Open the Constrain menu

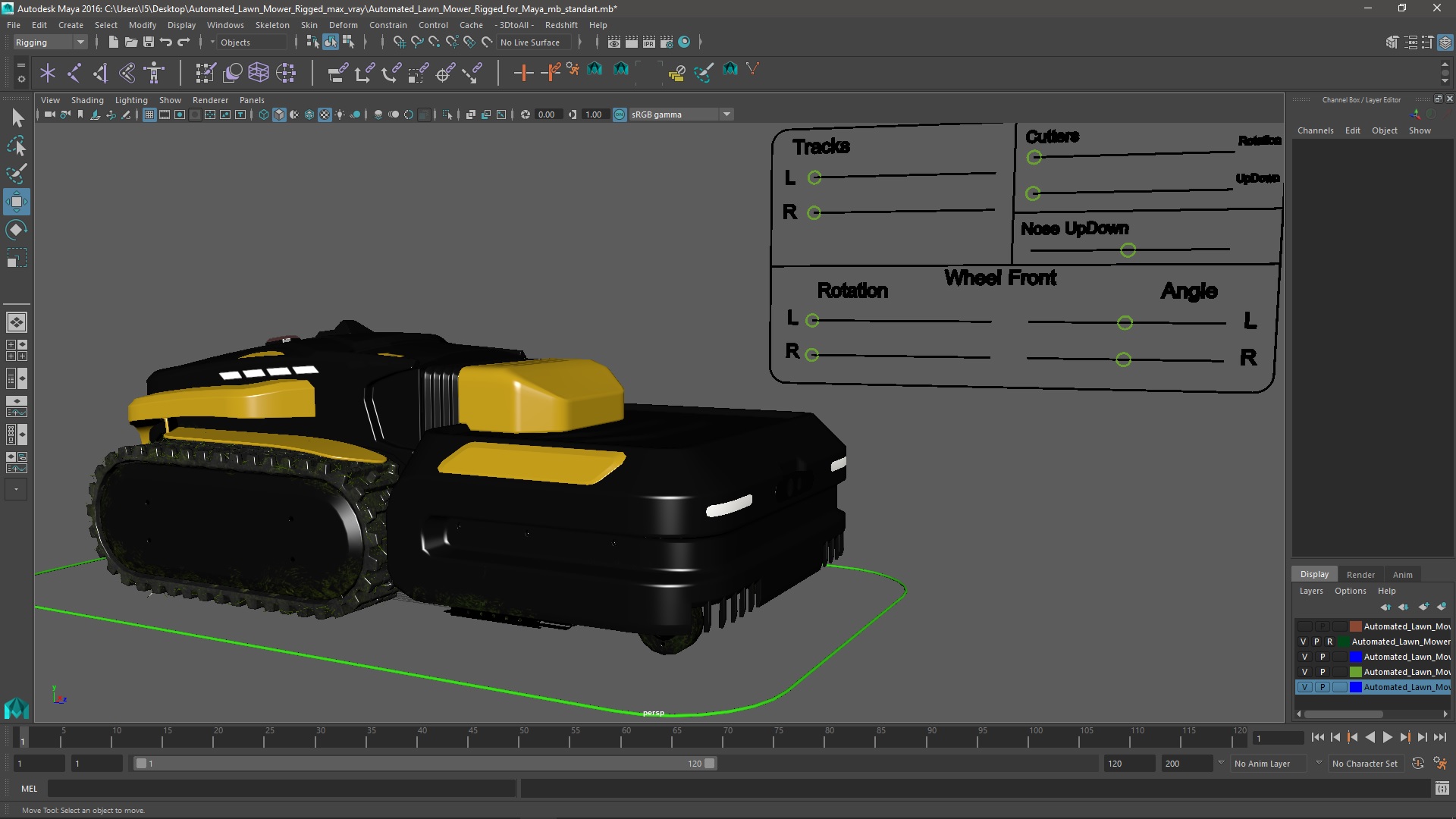[388, 25]
